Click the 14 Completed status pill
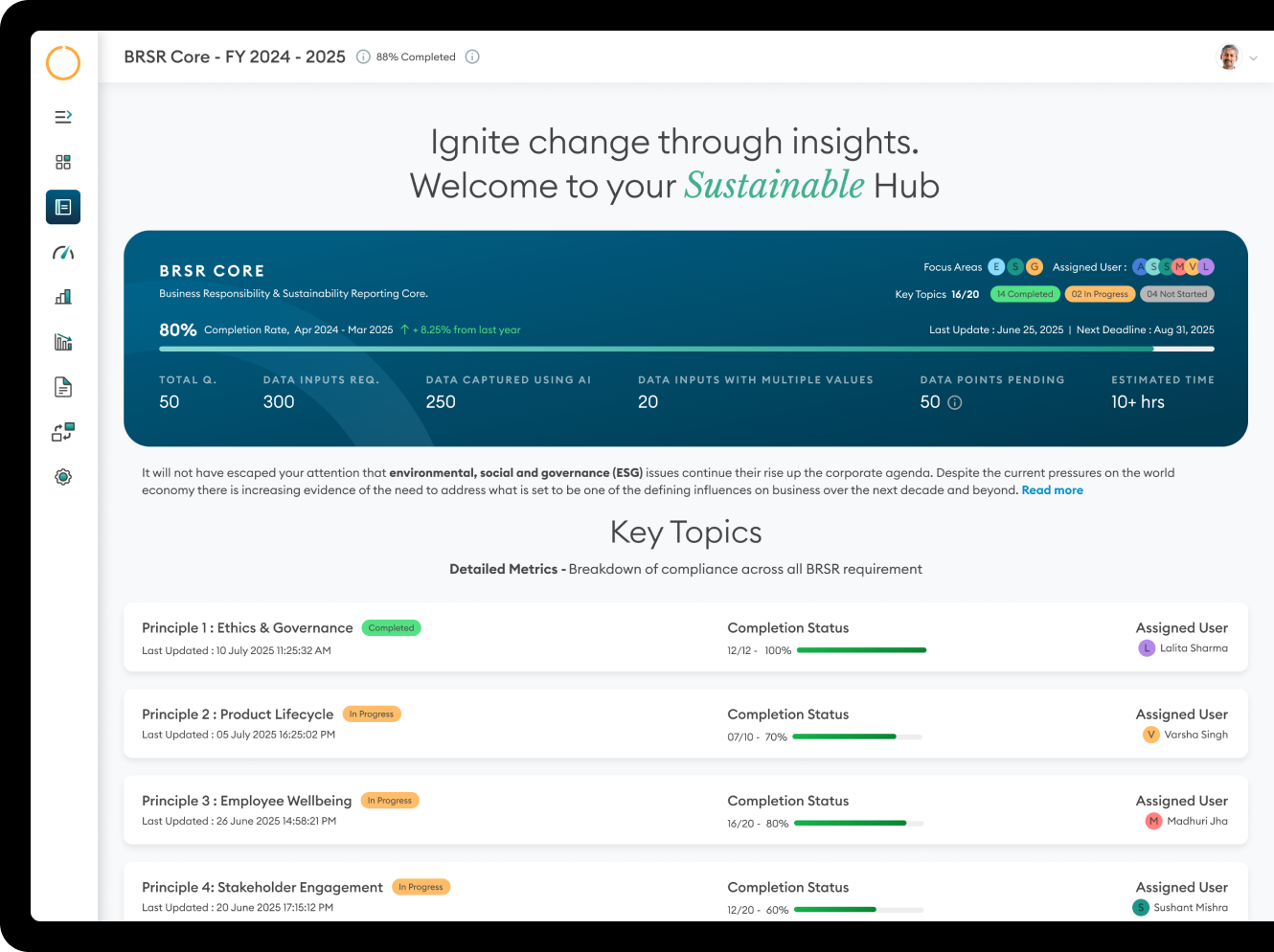The image size is (1274, 952). coord(1024,294)
